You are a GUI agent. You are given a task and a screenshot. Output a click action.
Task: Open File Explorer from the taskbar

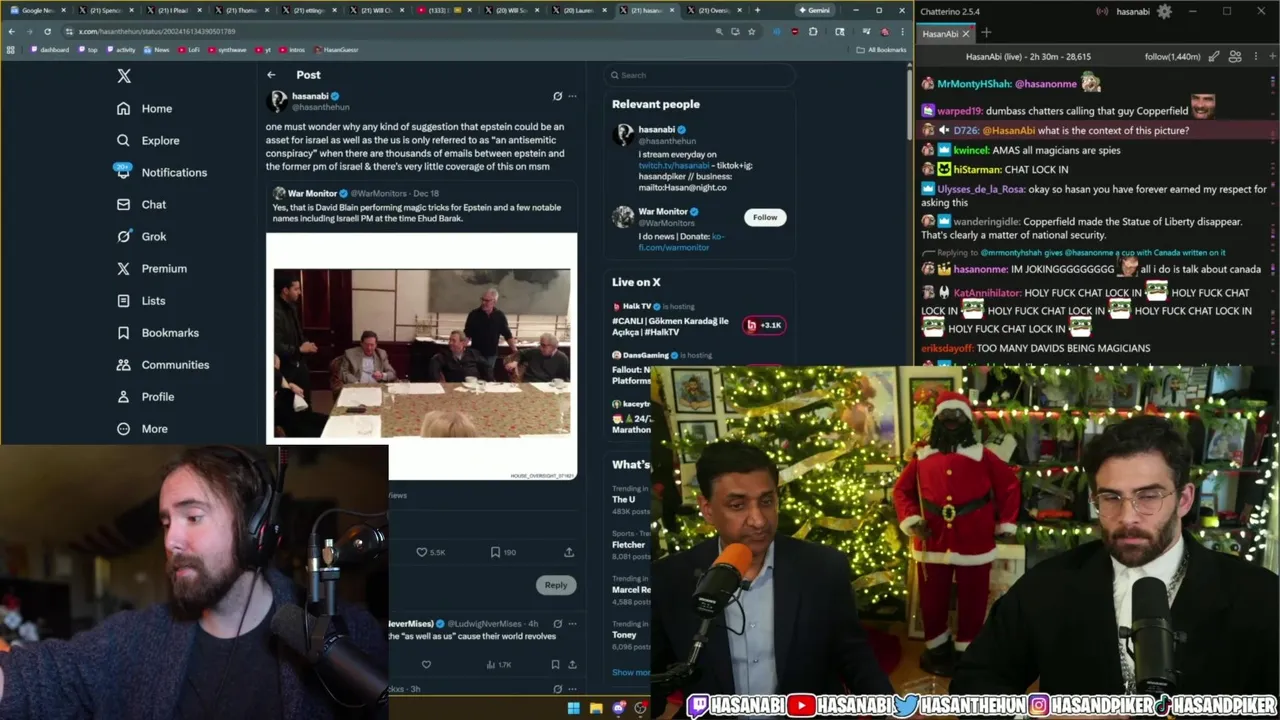596,709
